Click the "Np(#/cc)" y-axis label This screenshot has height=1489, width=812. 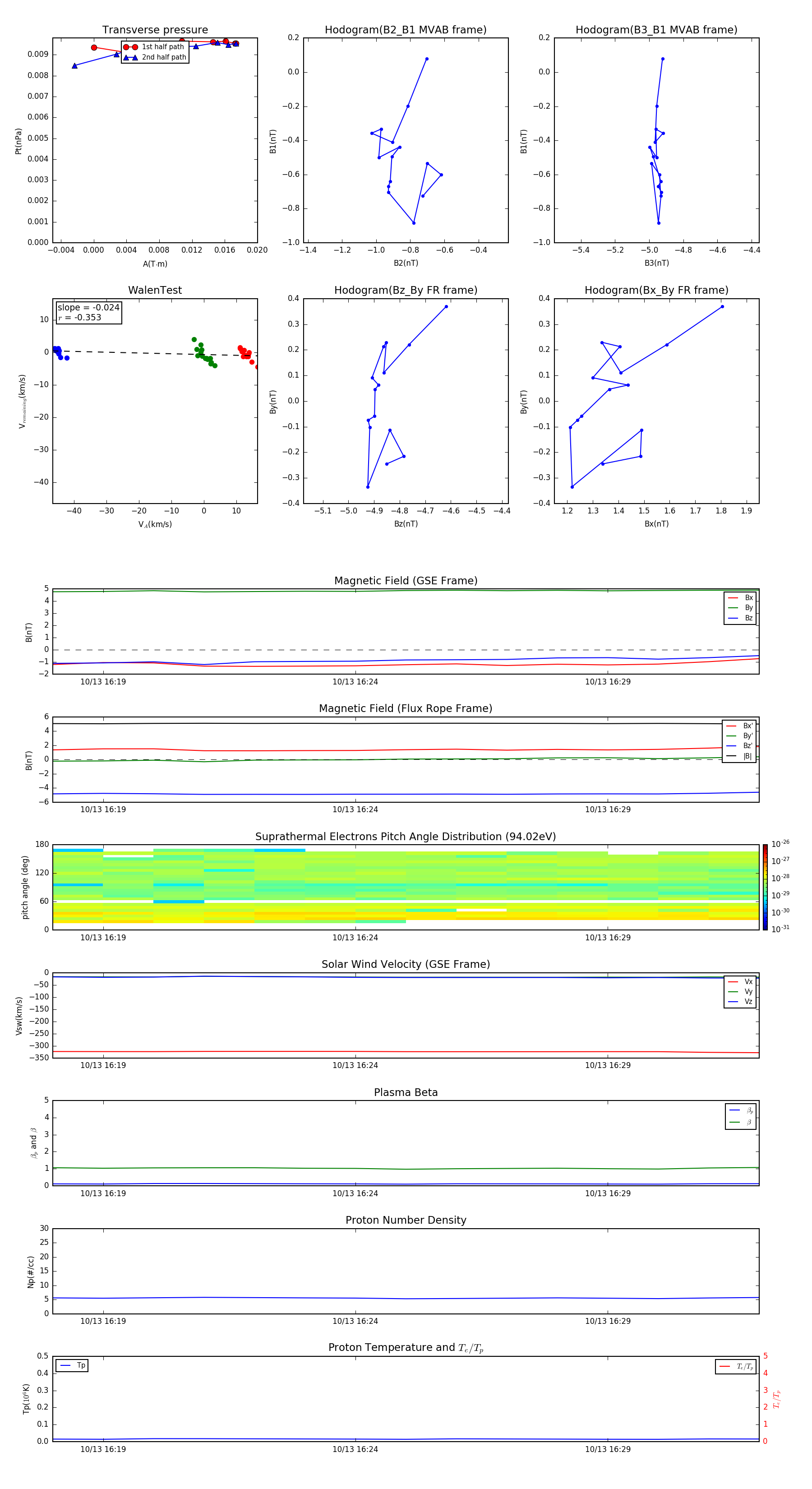click(31, 1272)
